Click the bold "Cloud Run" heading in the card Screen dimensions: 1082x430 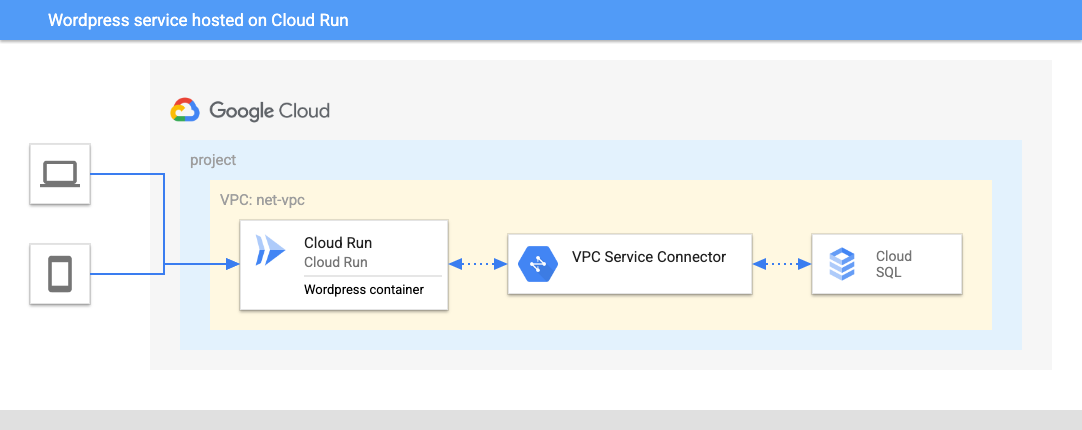(x=338, y=243)
